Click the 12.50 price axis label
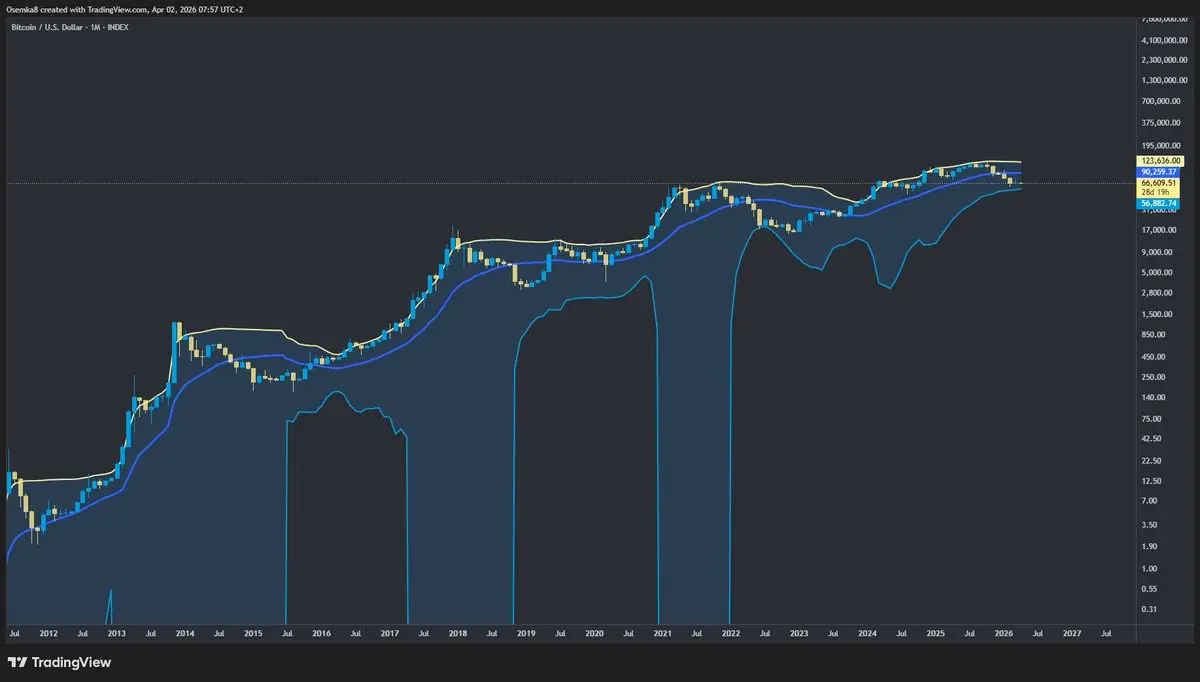Viewport: 1200px width, 682px height. (x=1152, y=481)
